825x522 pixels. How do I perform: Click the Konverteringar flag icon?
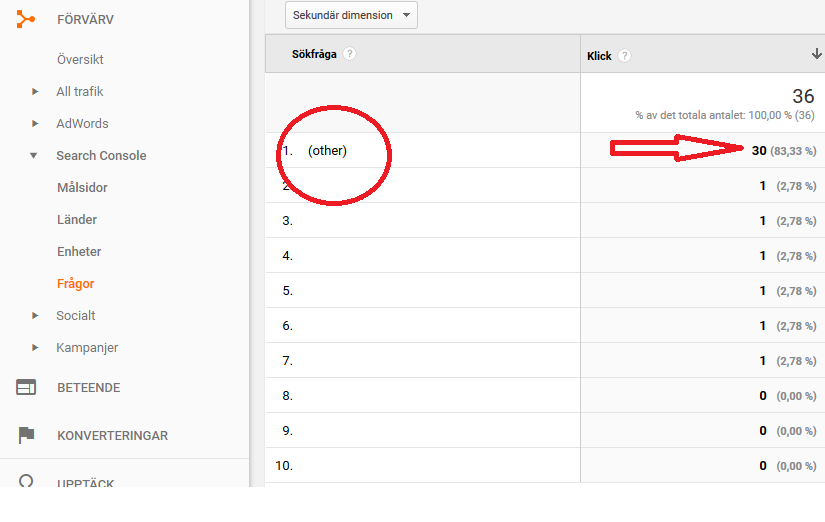[x=26, y=435]
